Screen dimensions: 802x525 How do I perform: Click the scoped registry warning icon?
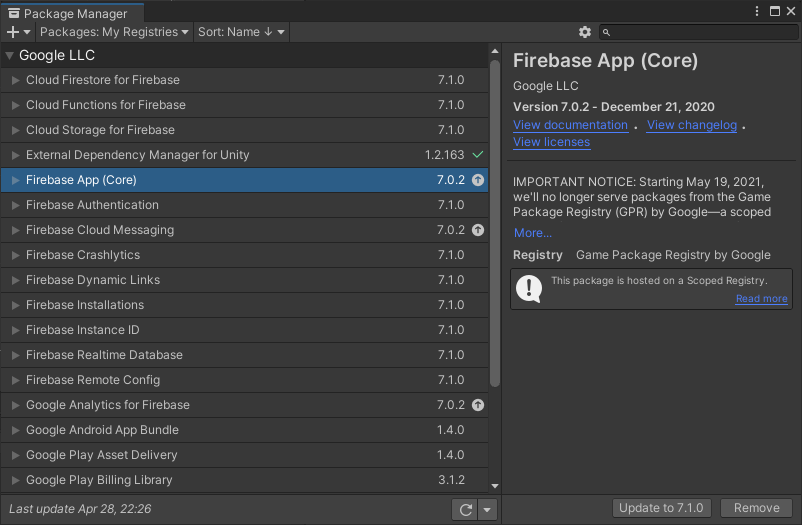529,289
